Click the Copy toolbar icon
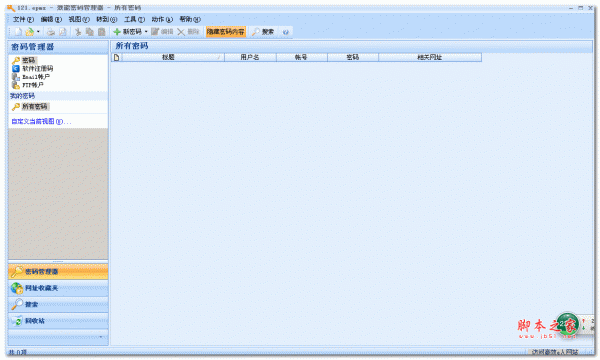The image size is (600, 360). point(90,32)
